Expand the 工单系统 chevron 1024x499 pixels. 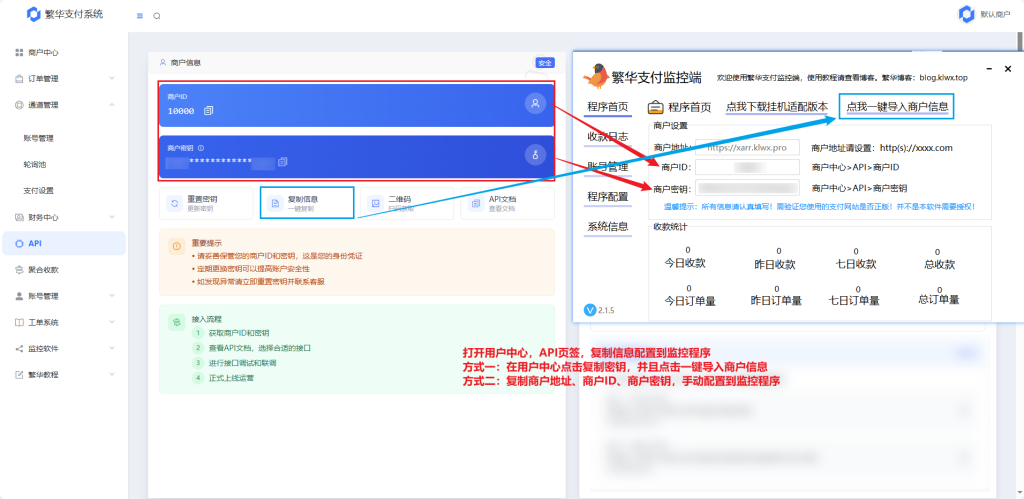pyautogui.click(x=112, y=322)
